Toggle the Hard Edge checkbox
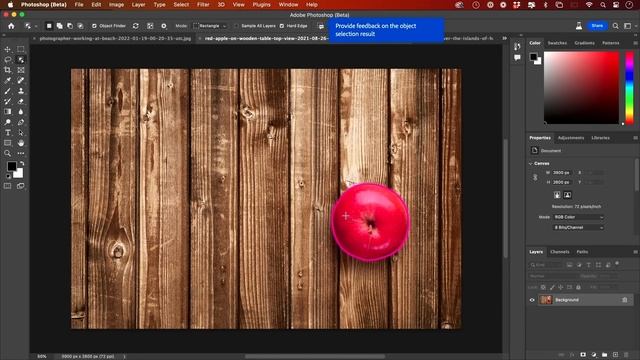The image size is (640, 360). point(282,26)
